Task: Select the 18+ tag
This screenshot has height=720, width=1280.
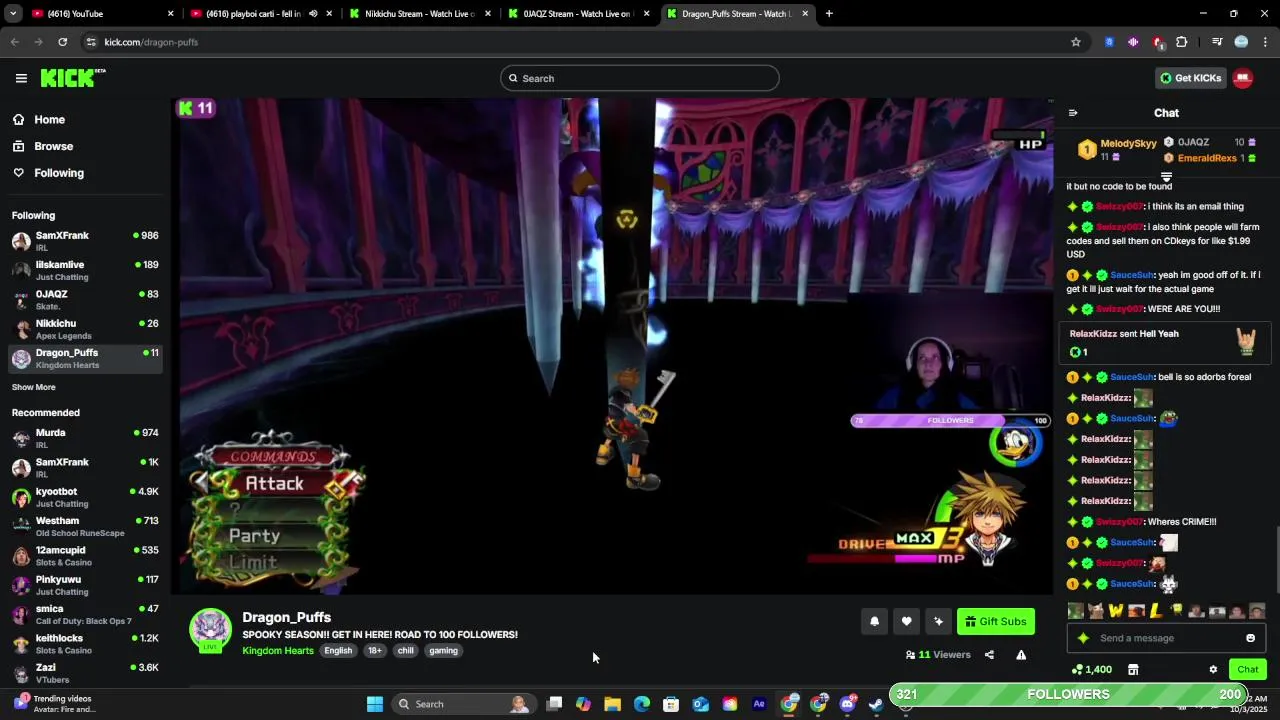Action: pos(374,651)
